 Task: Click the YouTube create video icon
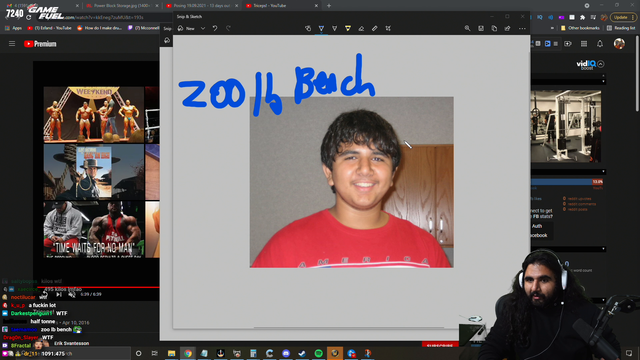568,44
